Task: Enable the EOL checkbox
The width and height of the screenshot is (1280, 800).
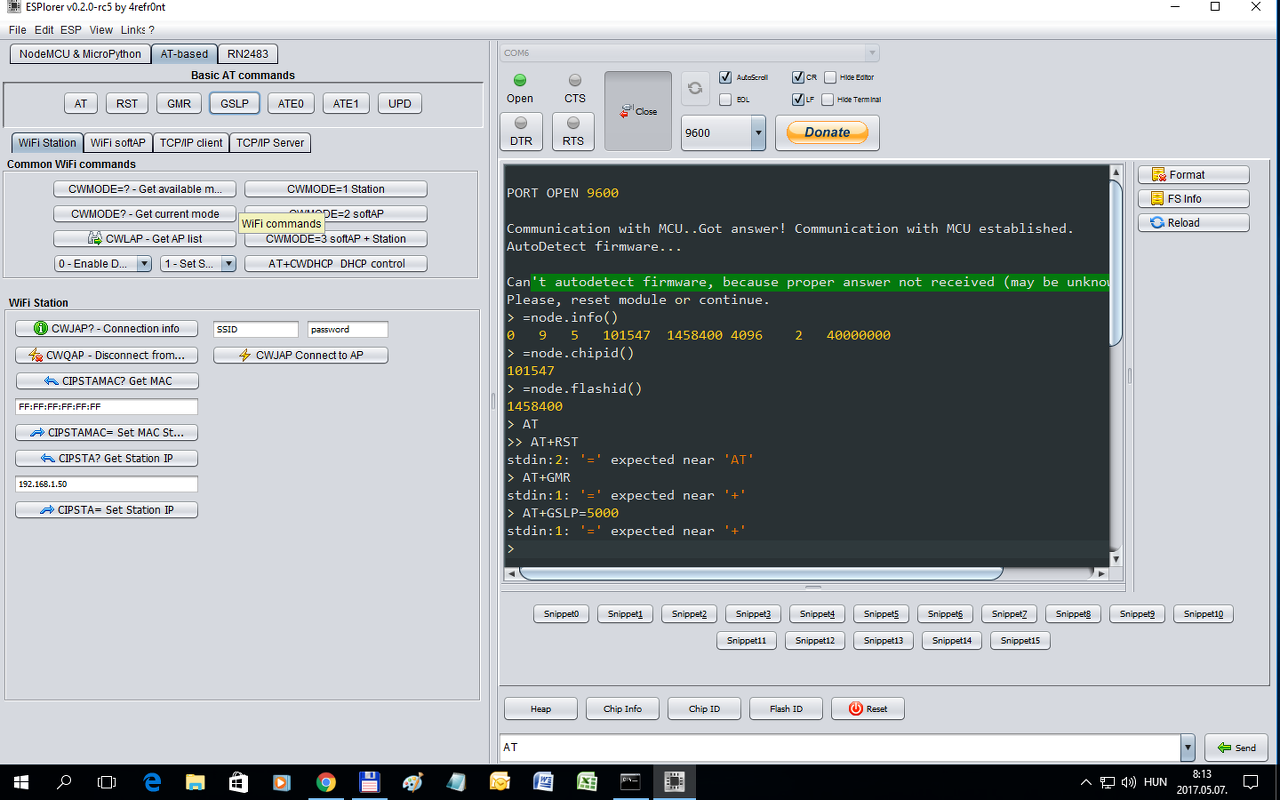Action: (x=726, y=99)
